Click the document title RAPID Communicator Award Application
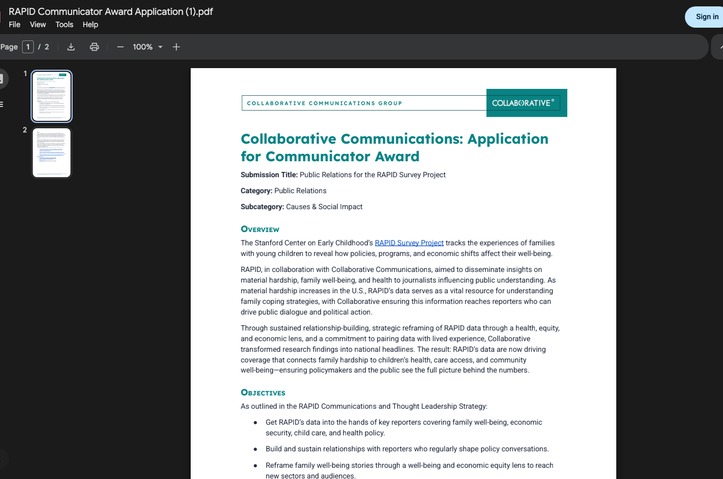The height and width of the screenshot is (479, 723). tap(111, 12)
